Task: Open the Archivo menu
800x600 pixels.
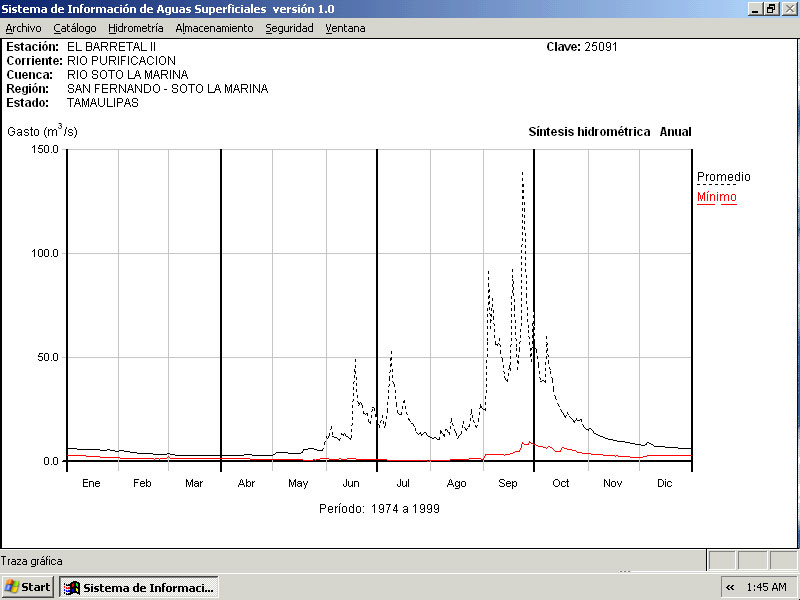Action: click(x=23, y=28)
